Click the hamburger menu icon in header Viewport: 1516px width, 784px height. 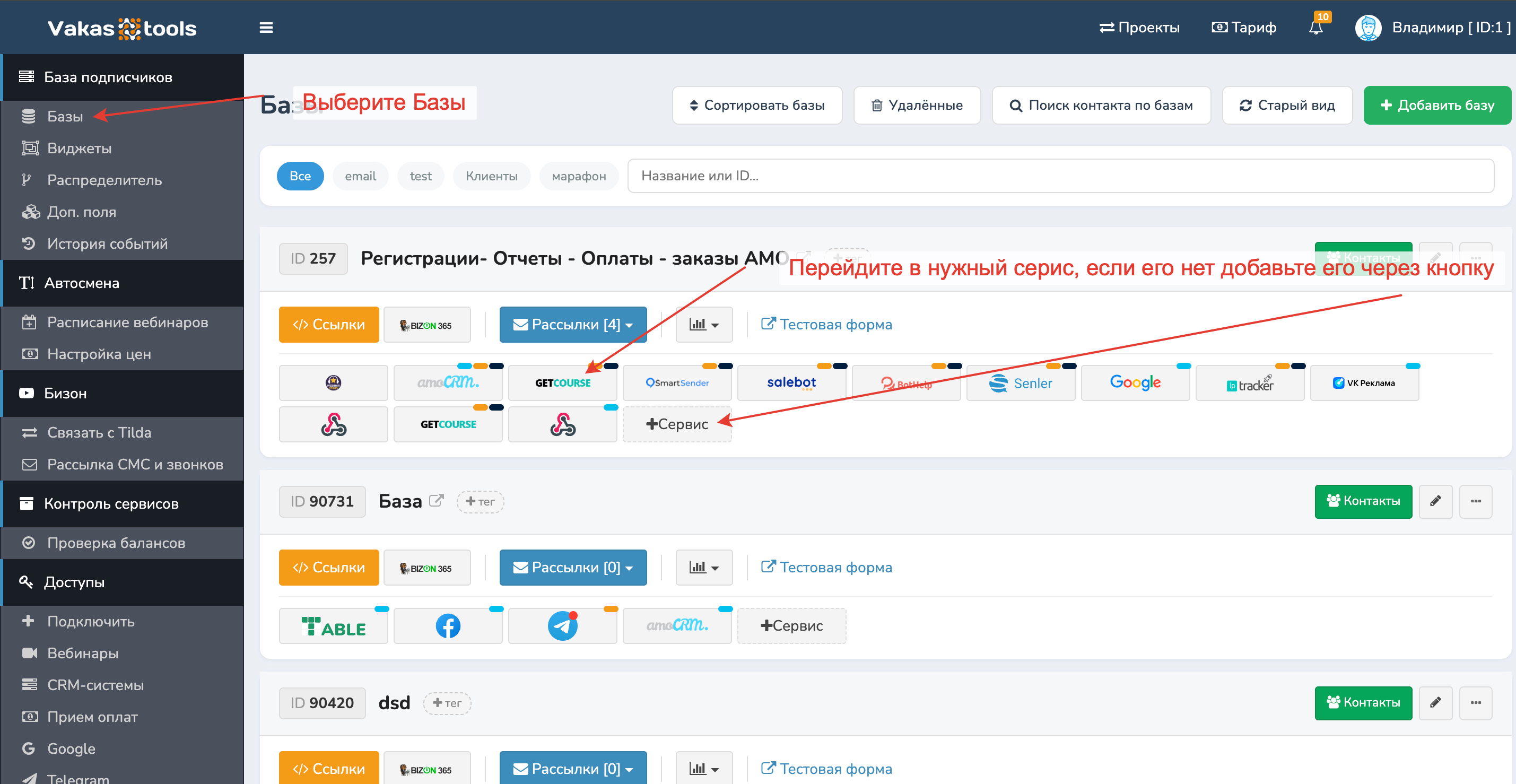point(266,28)
